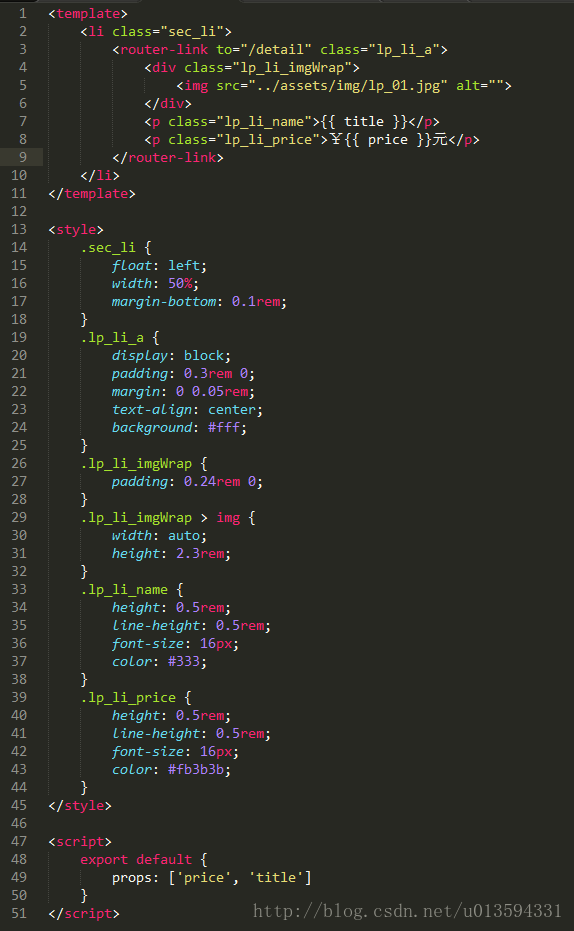This screenshot has width=574, height=931.
Task: Click the "#fb3b3b" color value
Action: pos(195,770)
